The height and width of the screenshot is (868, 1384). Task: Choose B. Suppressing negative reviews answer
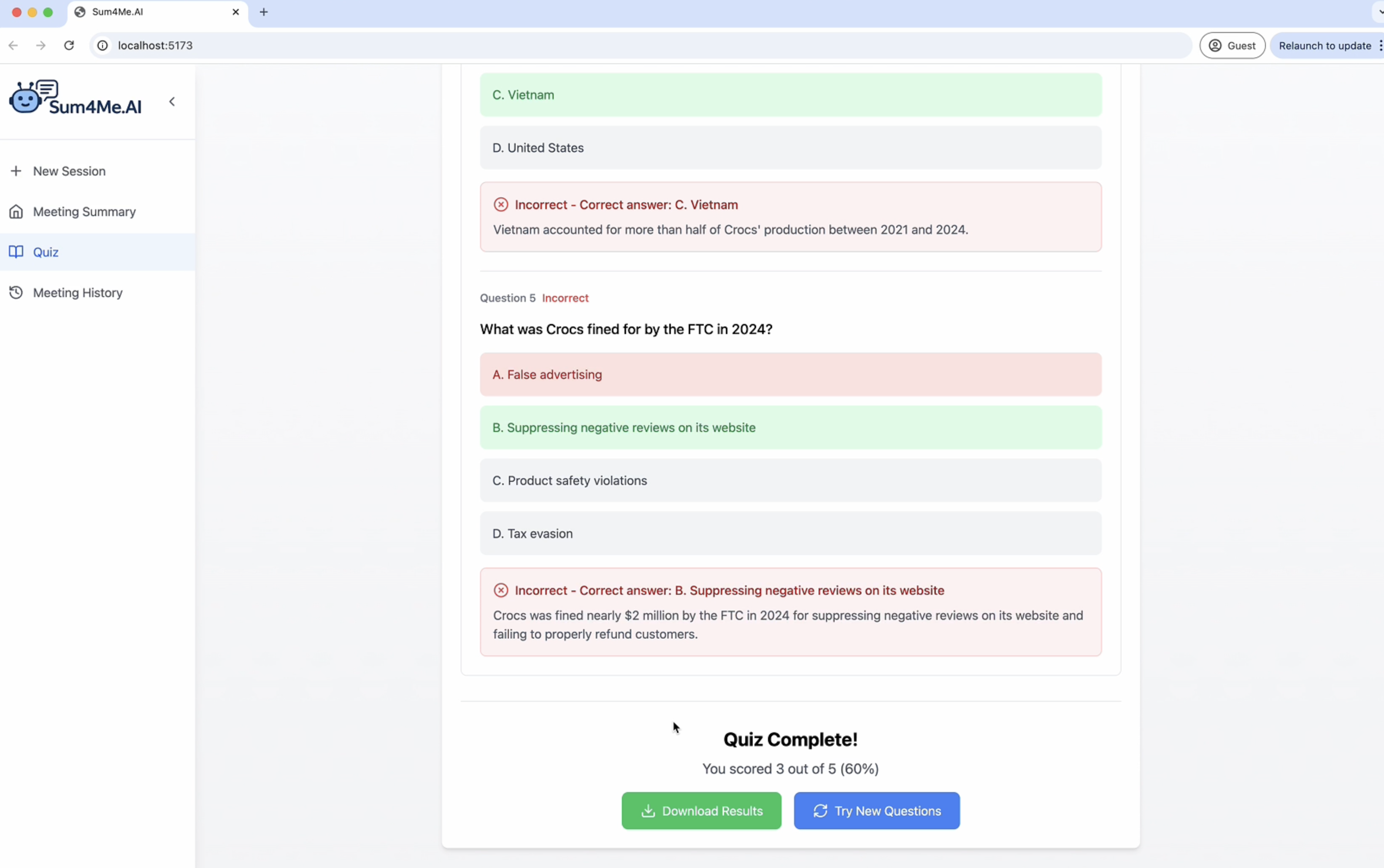[x=790, y=428]
